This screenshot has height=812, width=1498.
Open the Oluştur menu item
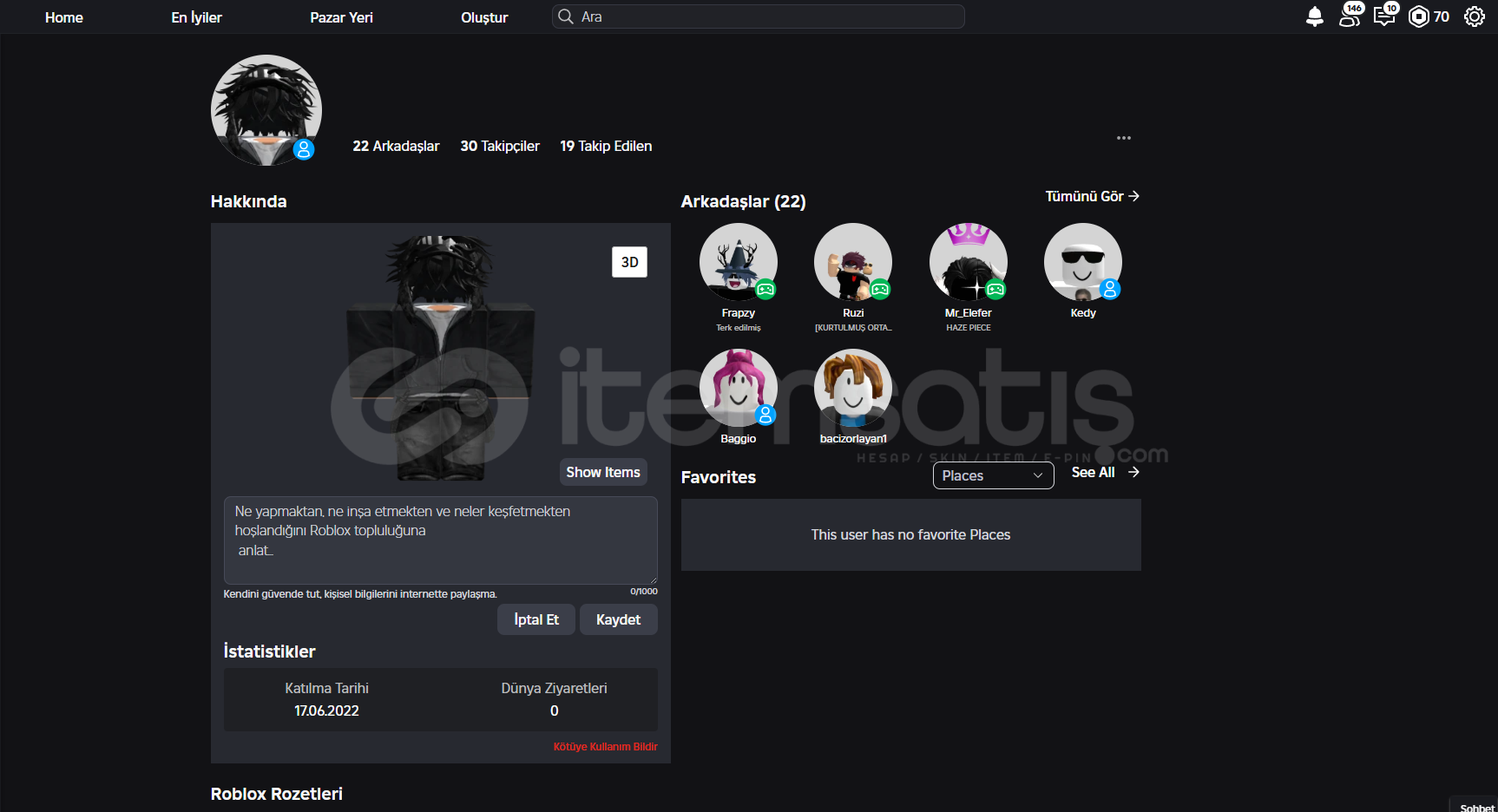point(484,17)
